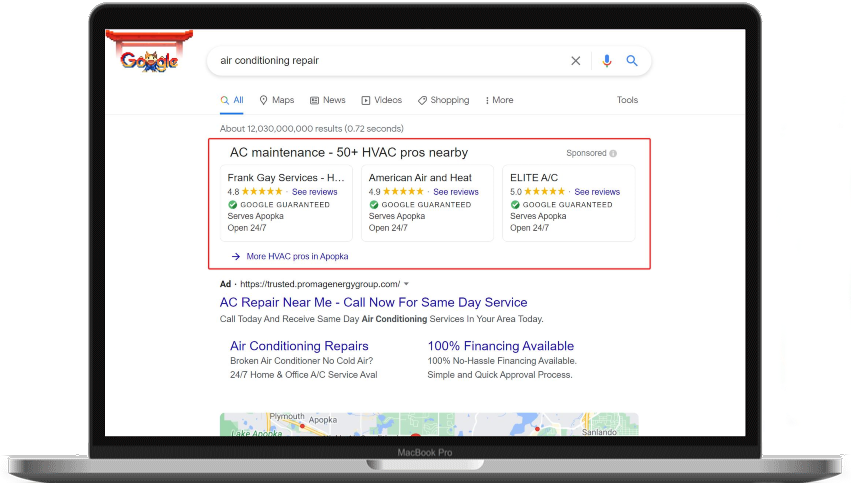Open the Air Conditioning Repairs sitelink
Image resolution: width=851 pixels, height=483 pixels.
click(x=299, y=346)
